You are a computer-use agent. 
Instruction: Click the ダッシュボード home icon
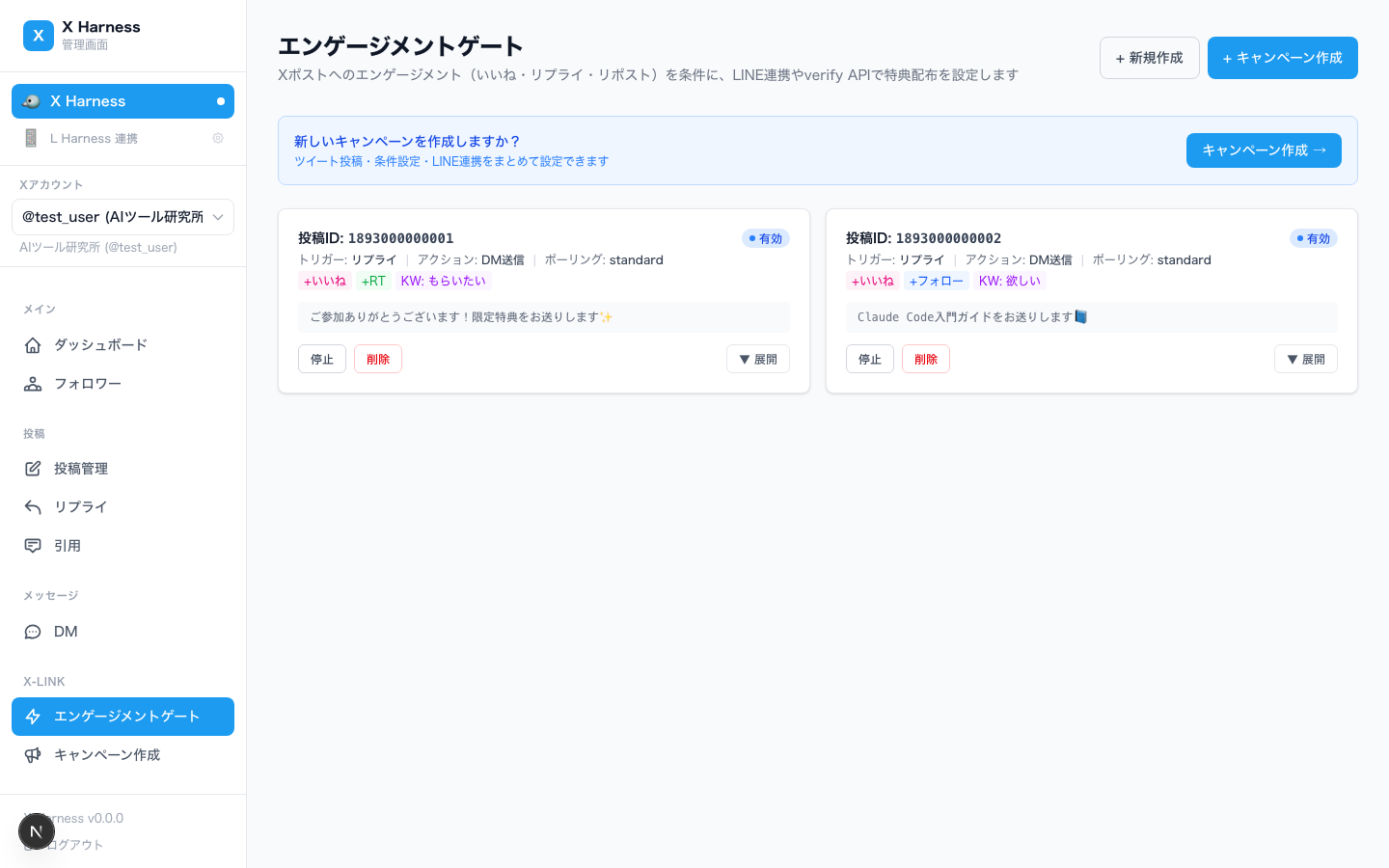point(34,344)
